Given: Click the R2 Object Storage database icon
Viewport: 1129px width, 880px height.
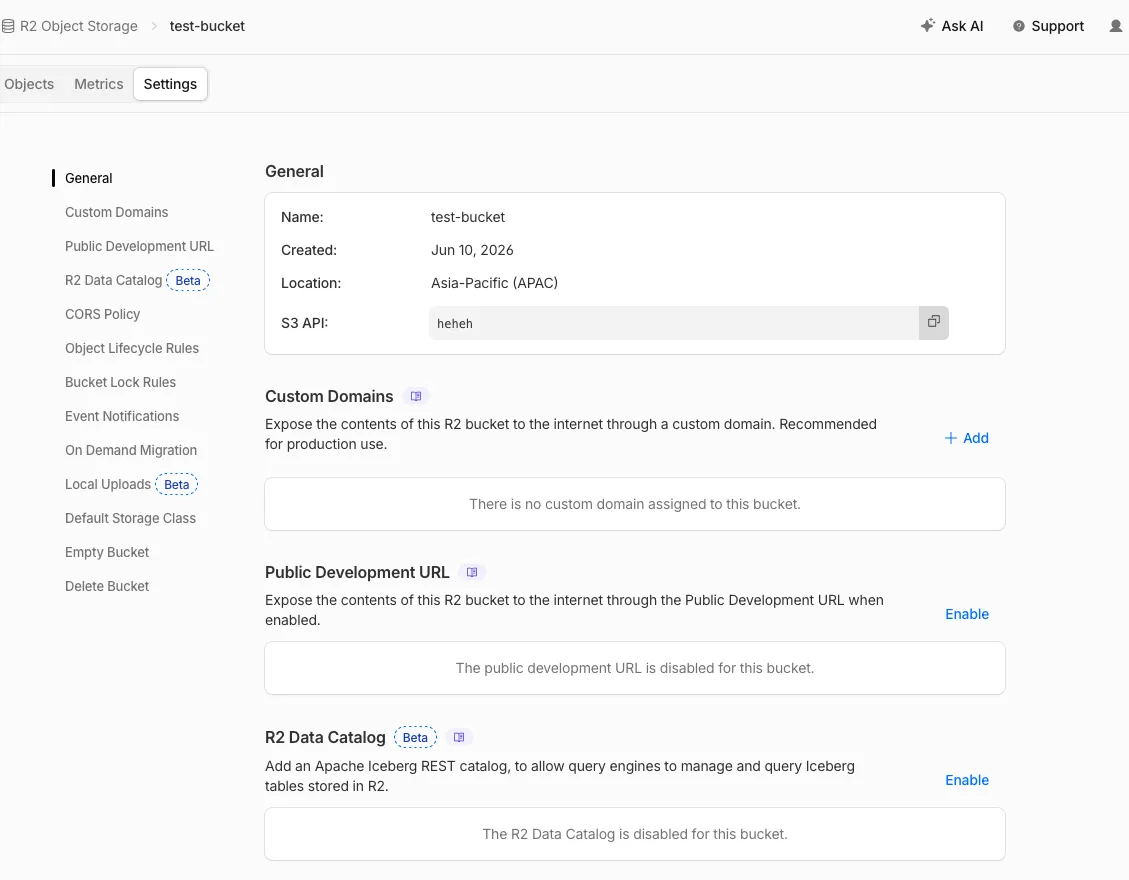Looking at the screenshot, I should click(8, 26).
